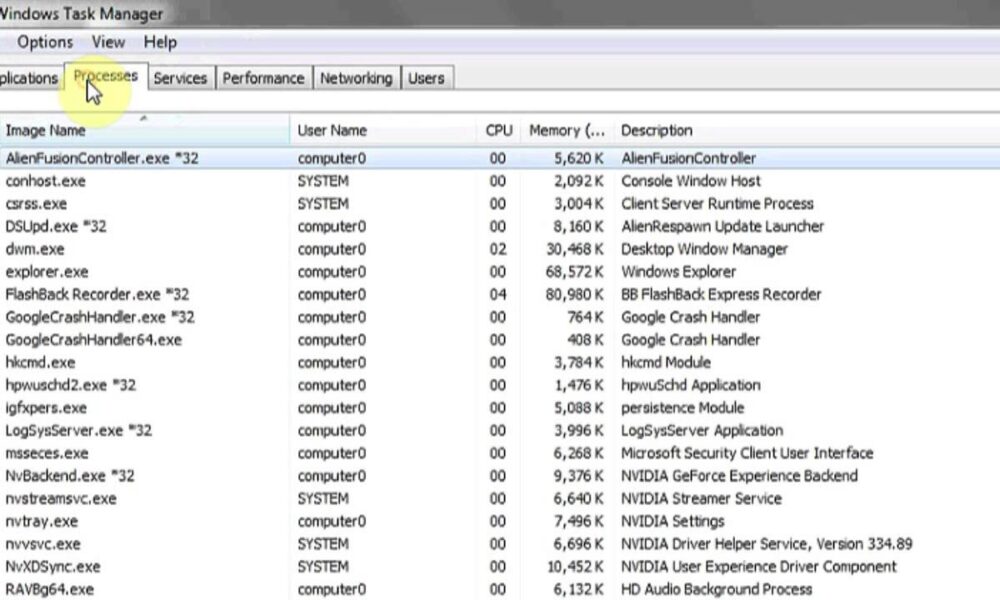Select the RAVBg64.exe process
This screenshot has width=1000, height=600.
500,589
